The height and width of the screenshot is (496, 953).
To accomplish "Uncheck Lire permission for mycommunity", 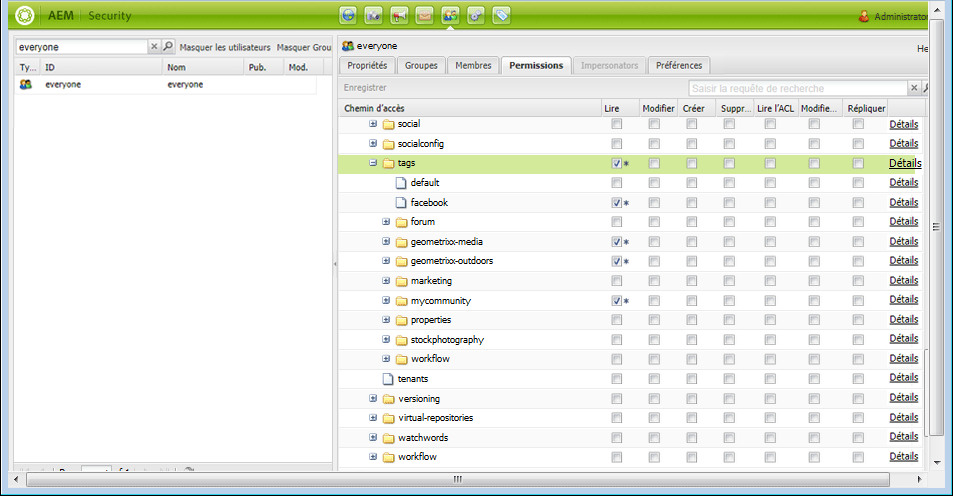I will (616, 300).
